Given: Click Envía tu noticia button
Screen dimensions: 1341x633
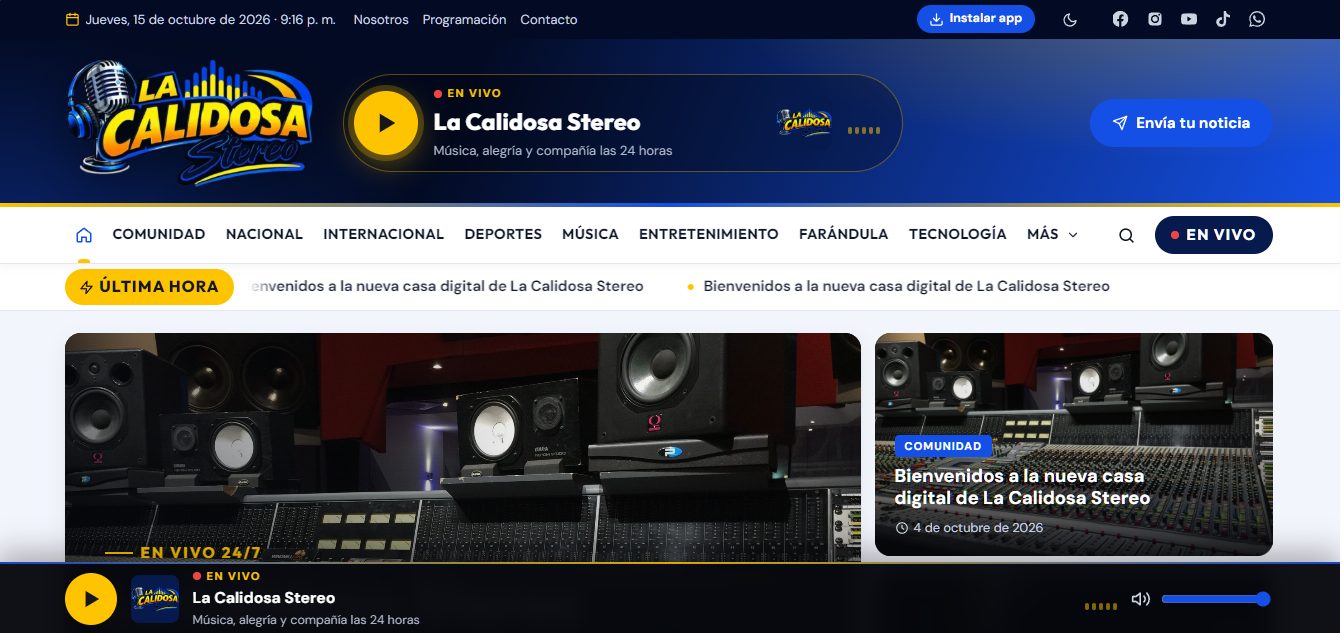Looking at the screenshot, I should 1181,123.
